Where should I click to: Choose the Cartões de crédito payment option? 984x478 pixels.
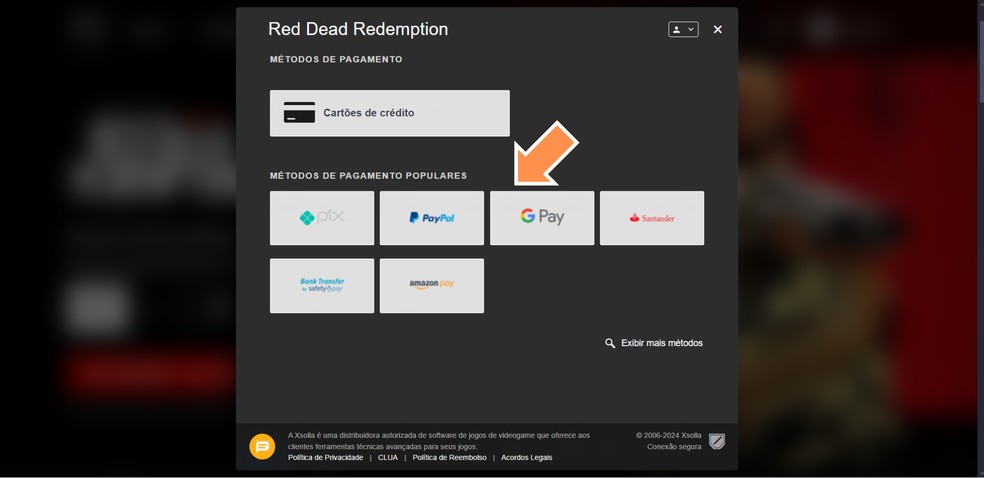point(390,113)
